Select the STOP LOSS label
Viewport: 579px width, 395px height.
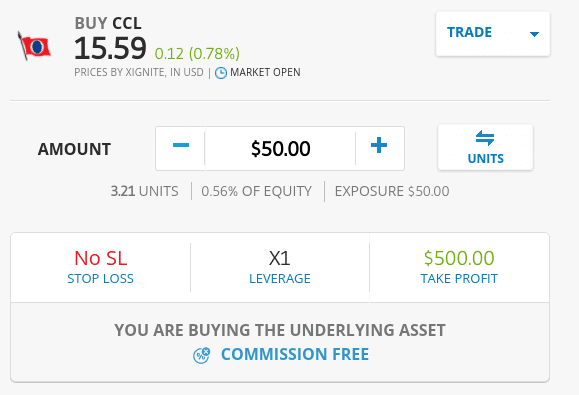pyautogui.click(x=100, y=279)
